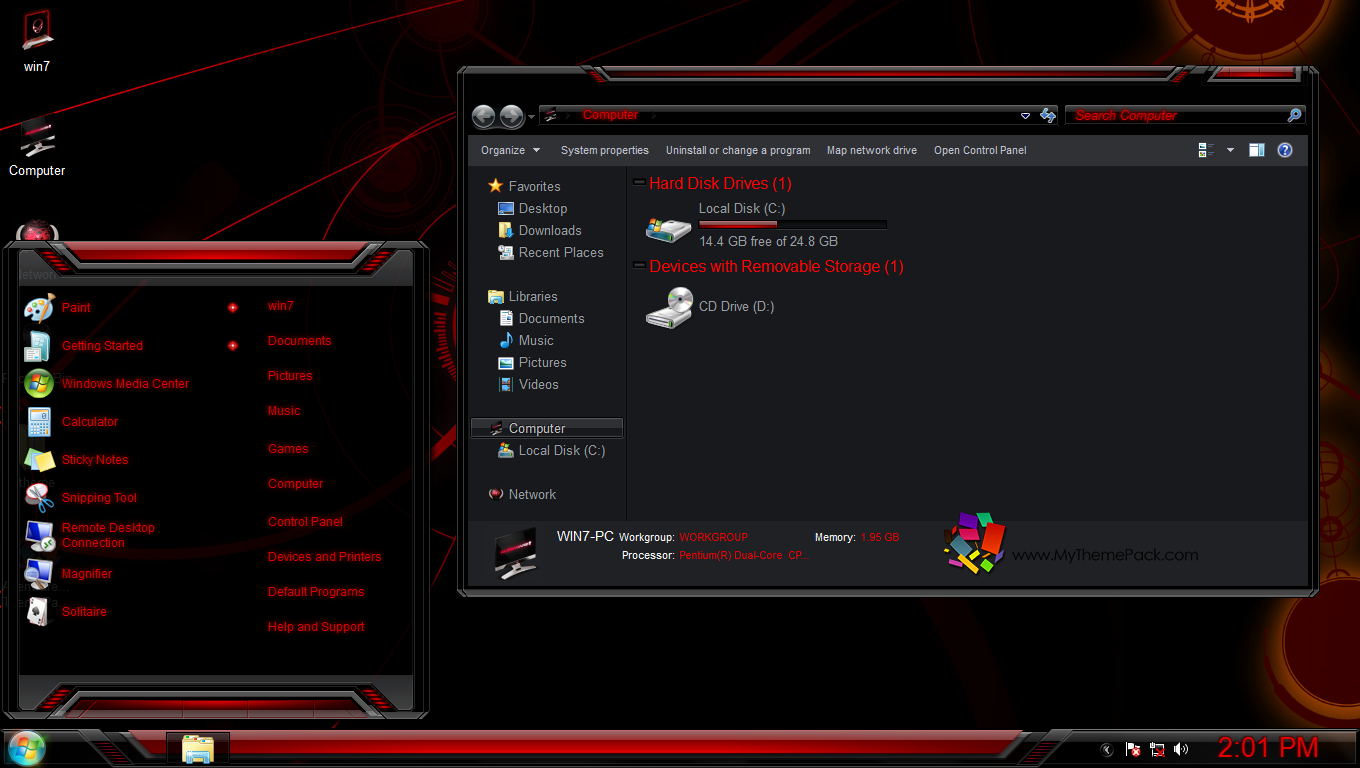Expand Paint jump list arrow

[232, 308]
